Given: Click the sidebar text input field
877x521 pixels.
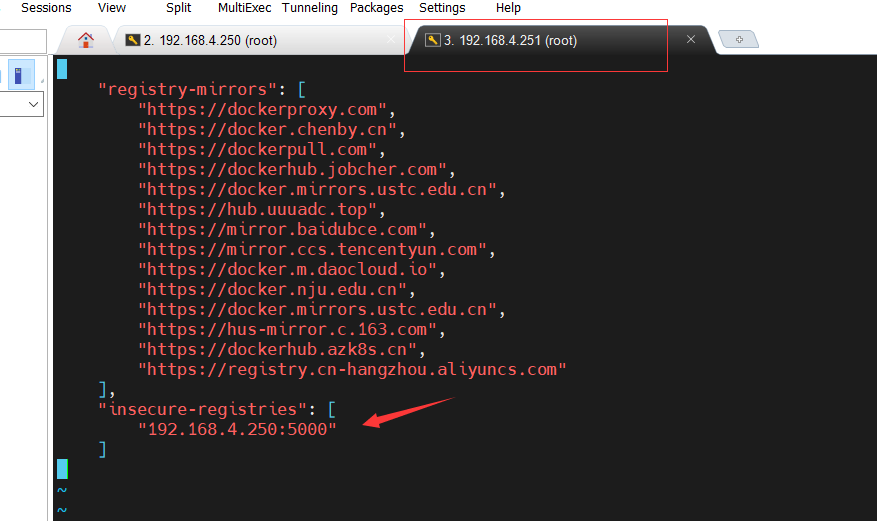Looking at the screenshot, I should pos(22,41).
